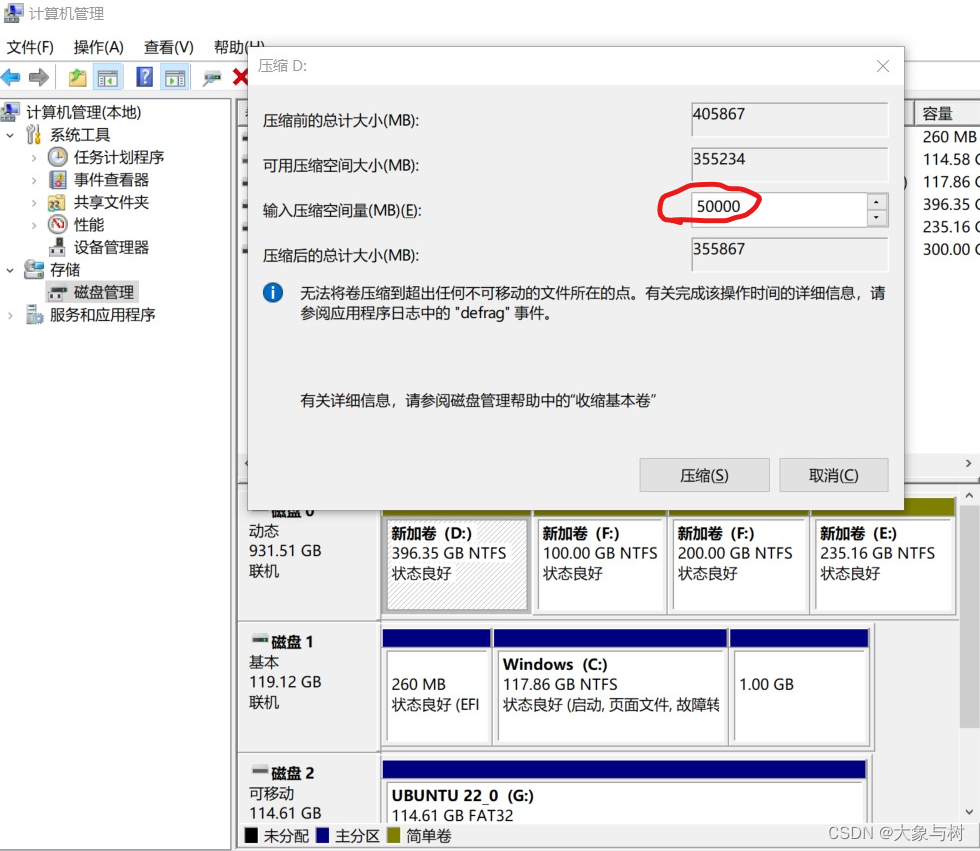Viewport: 980px width, 851px height.
Task: Toggle the Show/Hide Action Pane icon
Action: pos(175,77)
